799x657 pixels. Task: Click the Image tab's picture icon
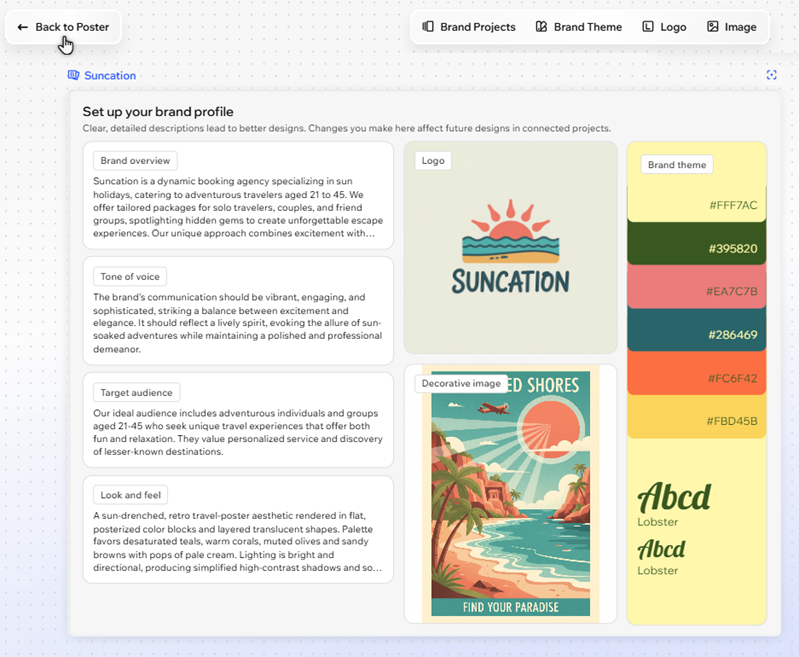click(712, 27)
